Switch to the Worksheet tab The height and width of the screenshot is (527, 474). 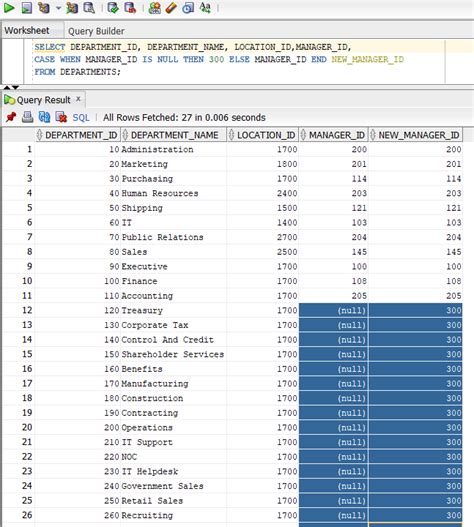27,31
